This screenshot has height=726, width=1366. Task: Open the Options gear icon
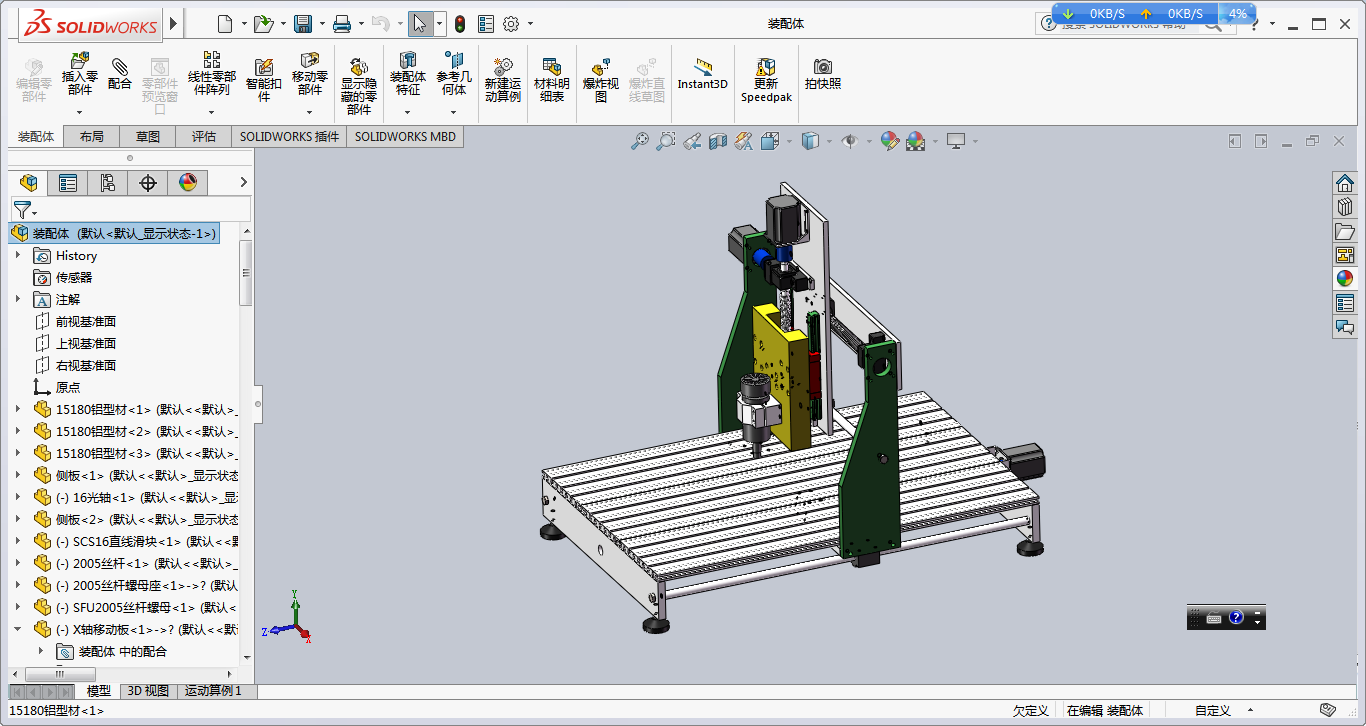point(511,23)
